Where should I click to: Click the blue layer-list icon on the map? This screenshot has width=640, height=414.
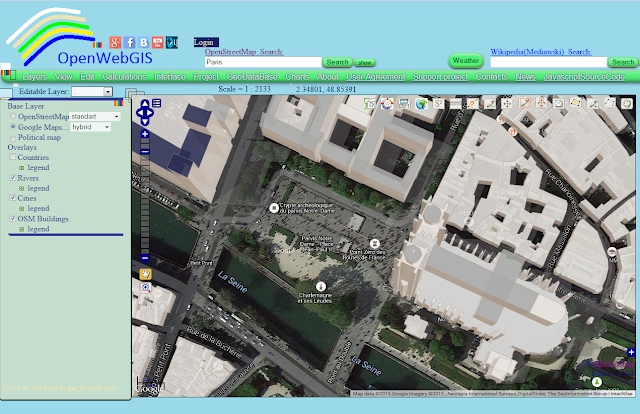click(156, 103)
